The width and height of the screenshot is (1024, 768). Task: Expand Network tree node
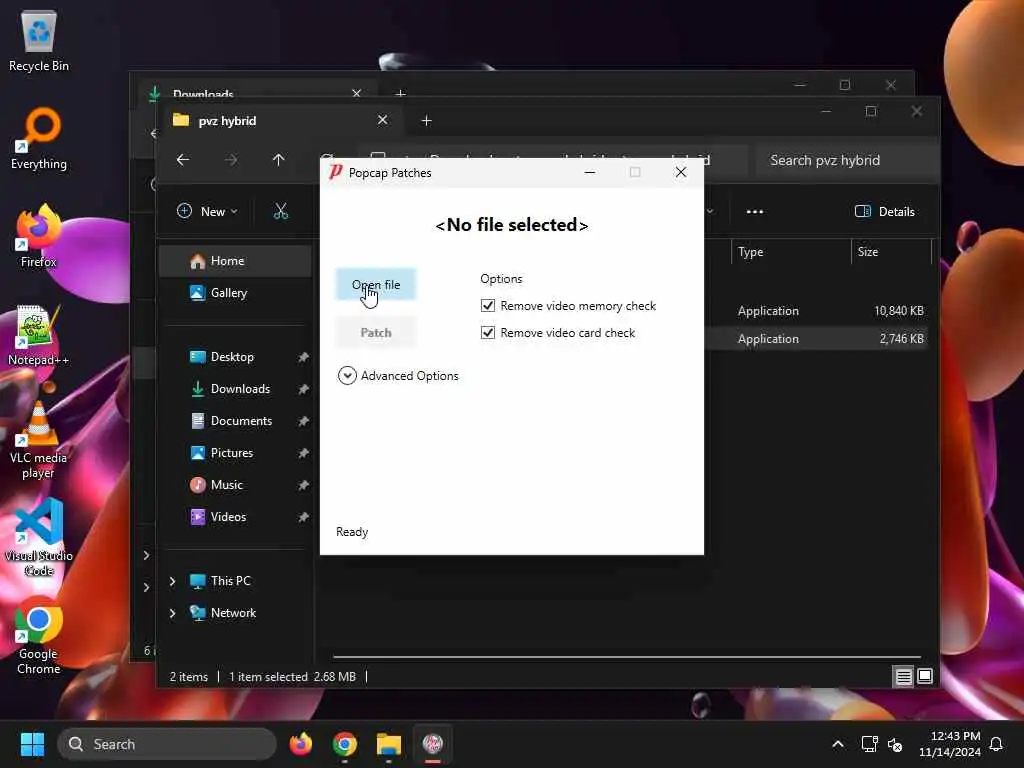pos(172,613)
